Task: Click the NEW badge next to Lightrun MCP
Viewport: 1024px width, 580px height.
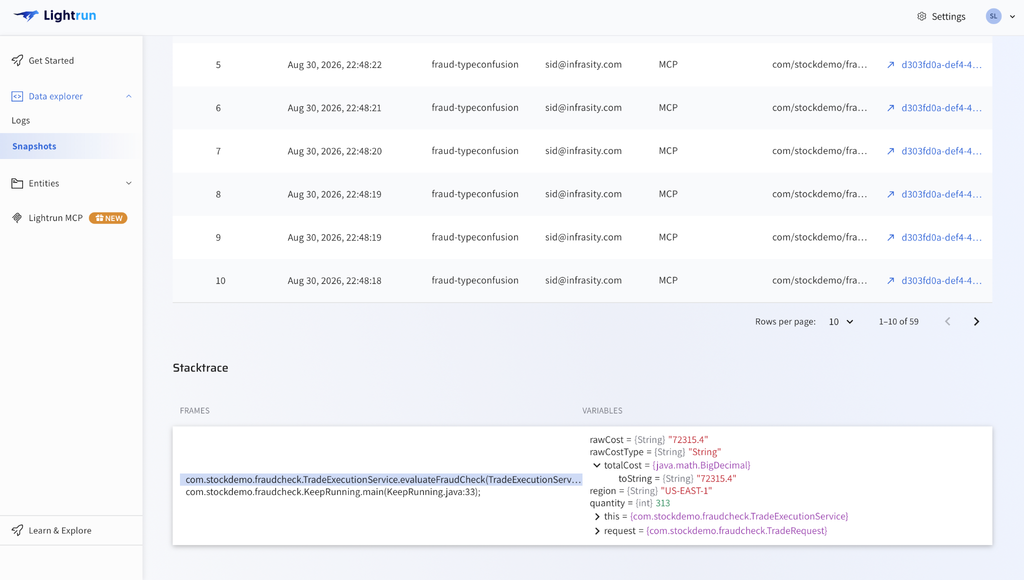Action: click(x=108, y=218)
